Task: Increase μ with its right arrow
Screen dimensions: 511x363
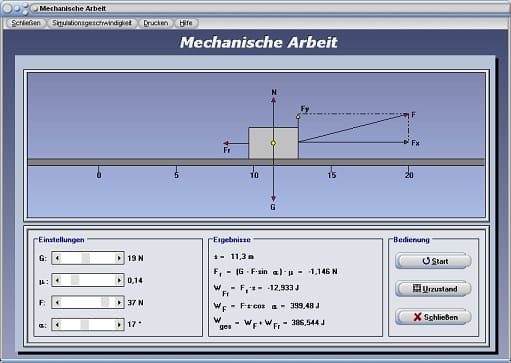Action: [x=119, y=280]
